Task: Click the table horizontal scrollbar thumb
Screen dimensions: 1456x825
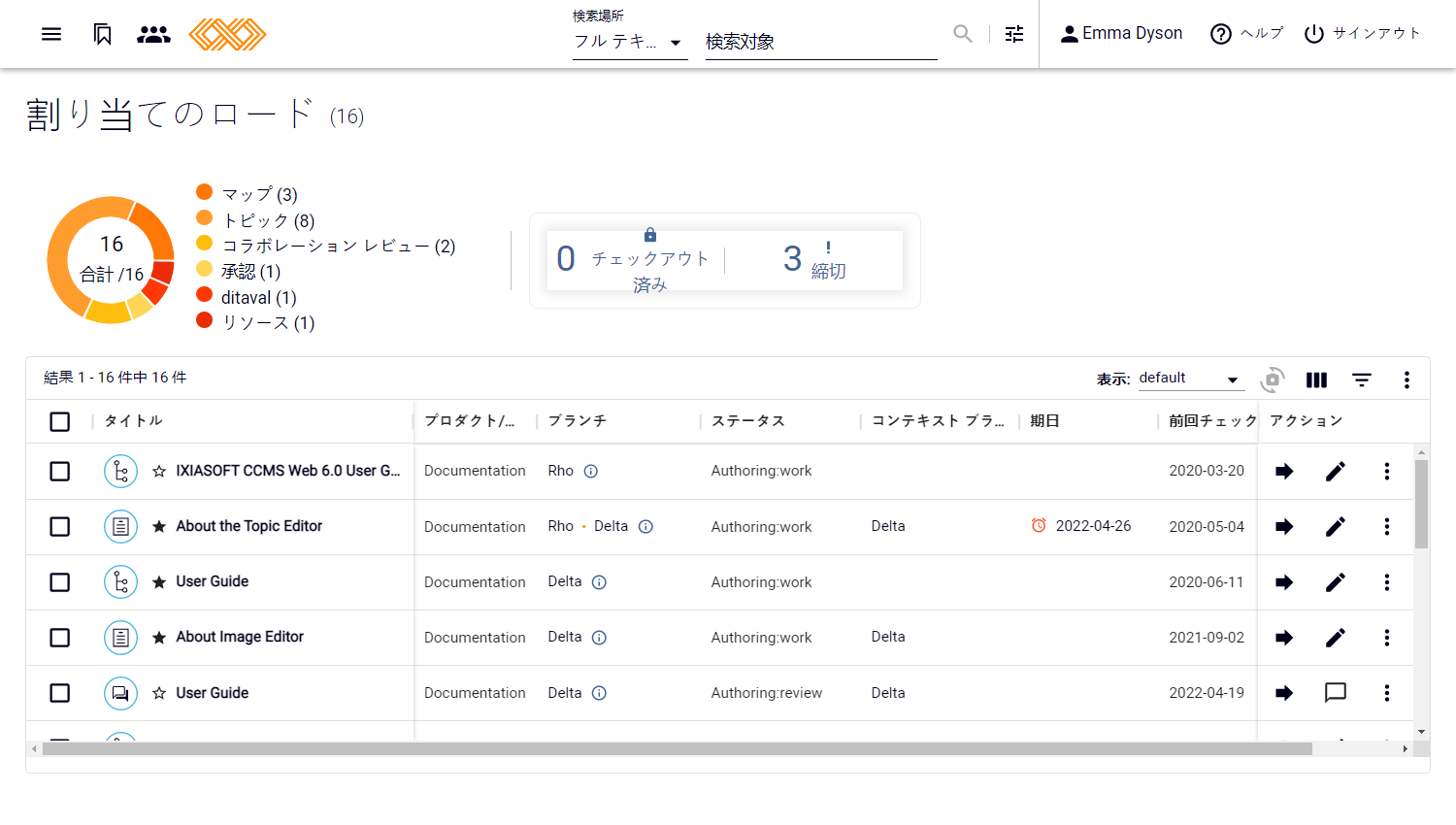Action: pos(678,748)
